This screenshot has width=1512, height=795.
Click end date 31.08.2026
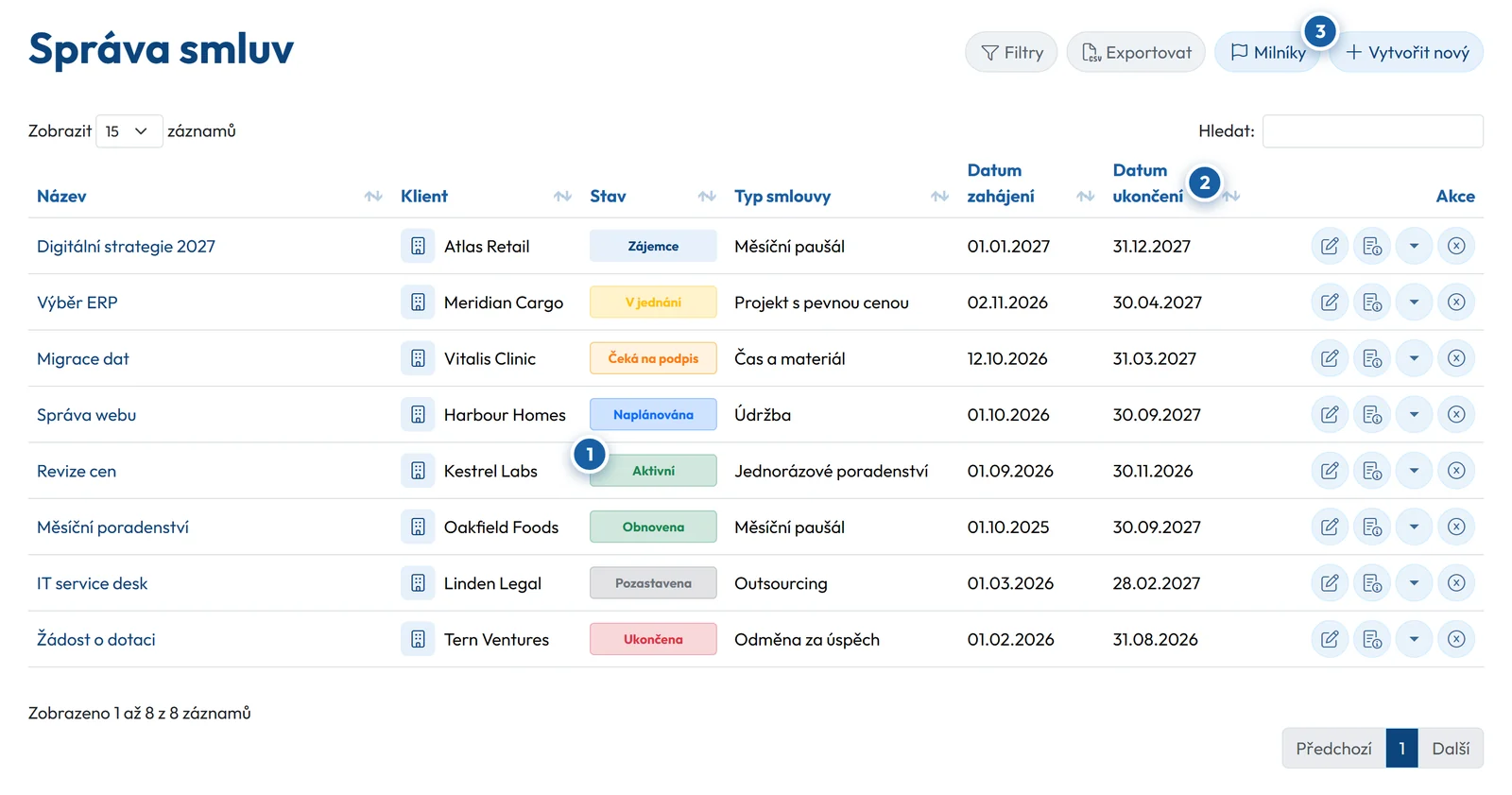(x=1155, y=640)
